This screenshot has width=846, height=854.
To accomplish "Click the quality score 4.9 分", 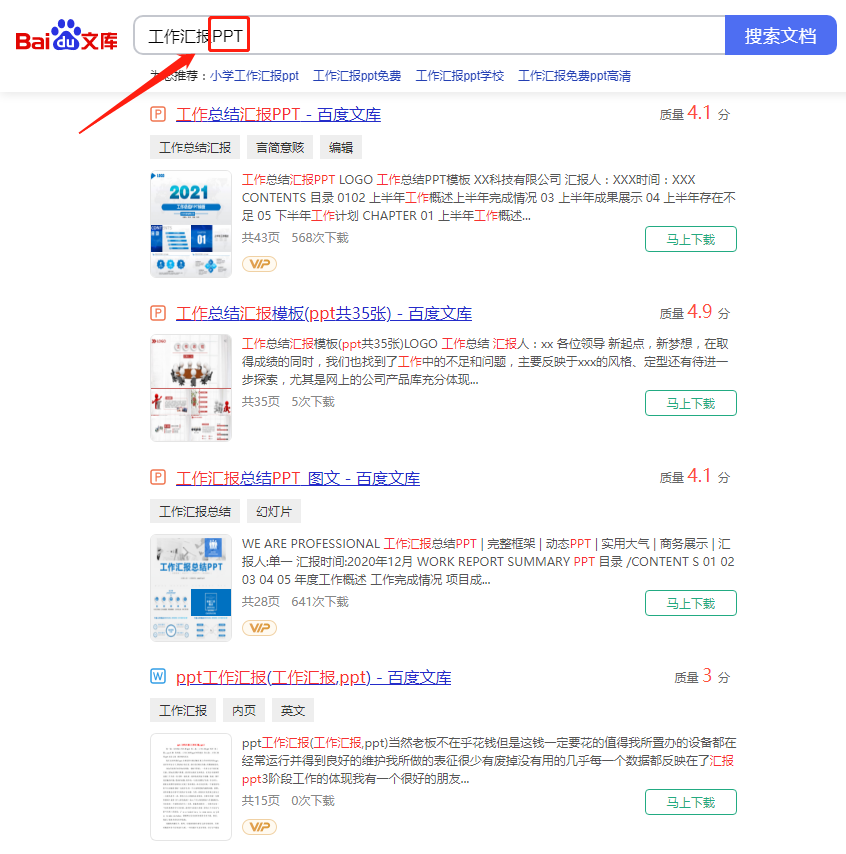I will click(x=694, y=312).
